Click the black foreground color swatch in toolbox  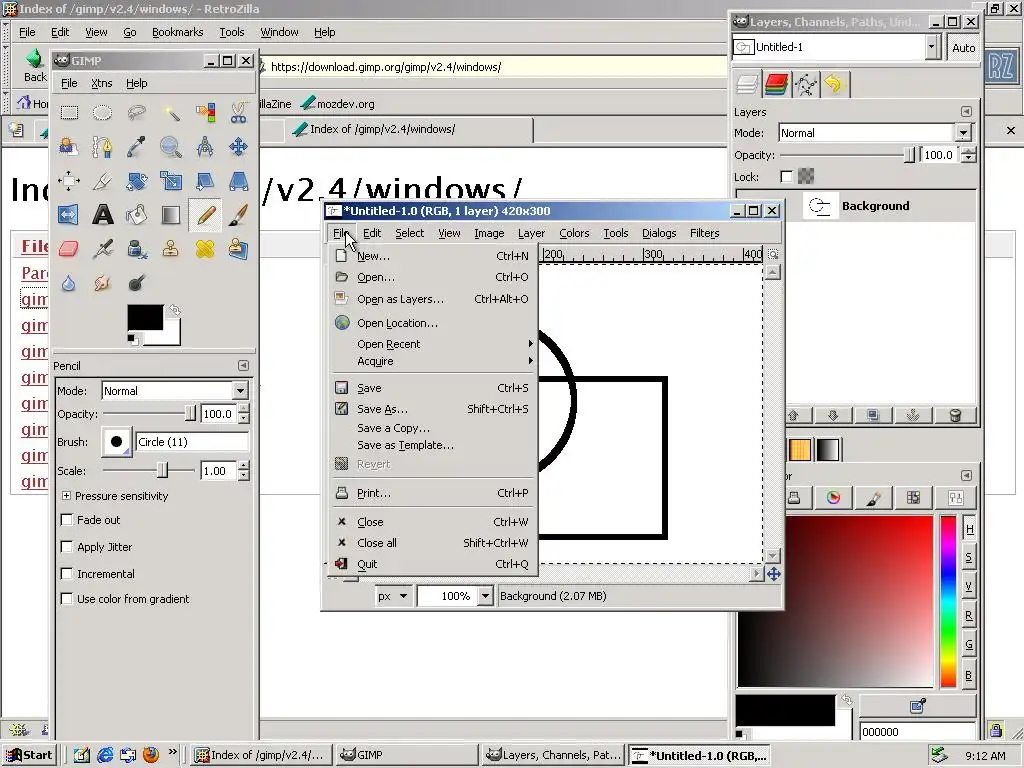[145, 318]
